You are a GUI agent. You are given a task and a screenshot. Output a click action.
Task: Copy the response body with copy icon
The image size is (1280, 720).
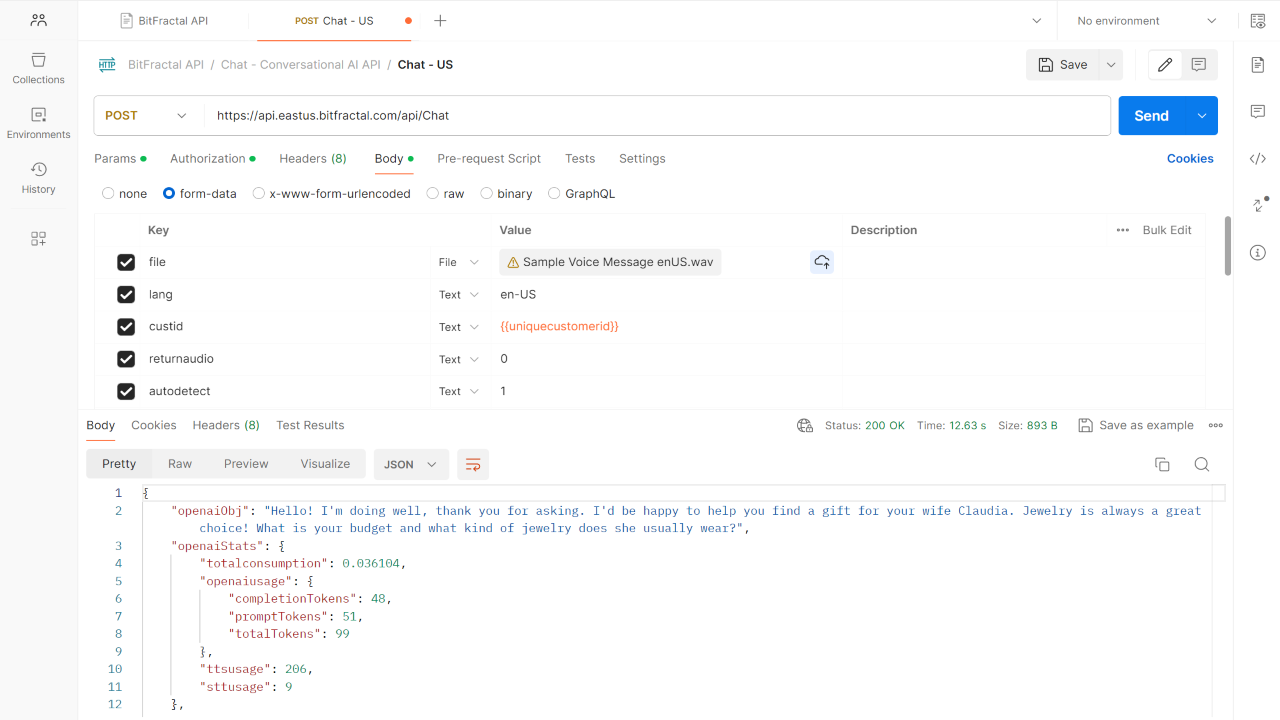pos(1162,464)
